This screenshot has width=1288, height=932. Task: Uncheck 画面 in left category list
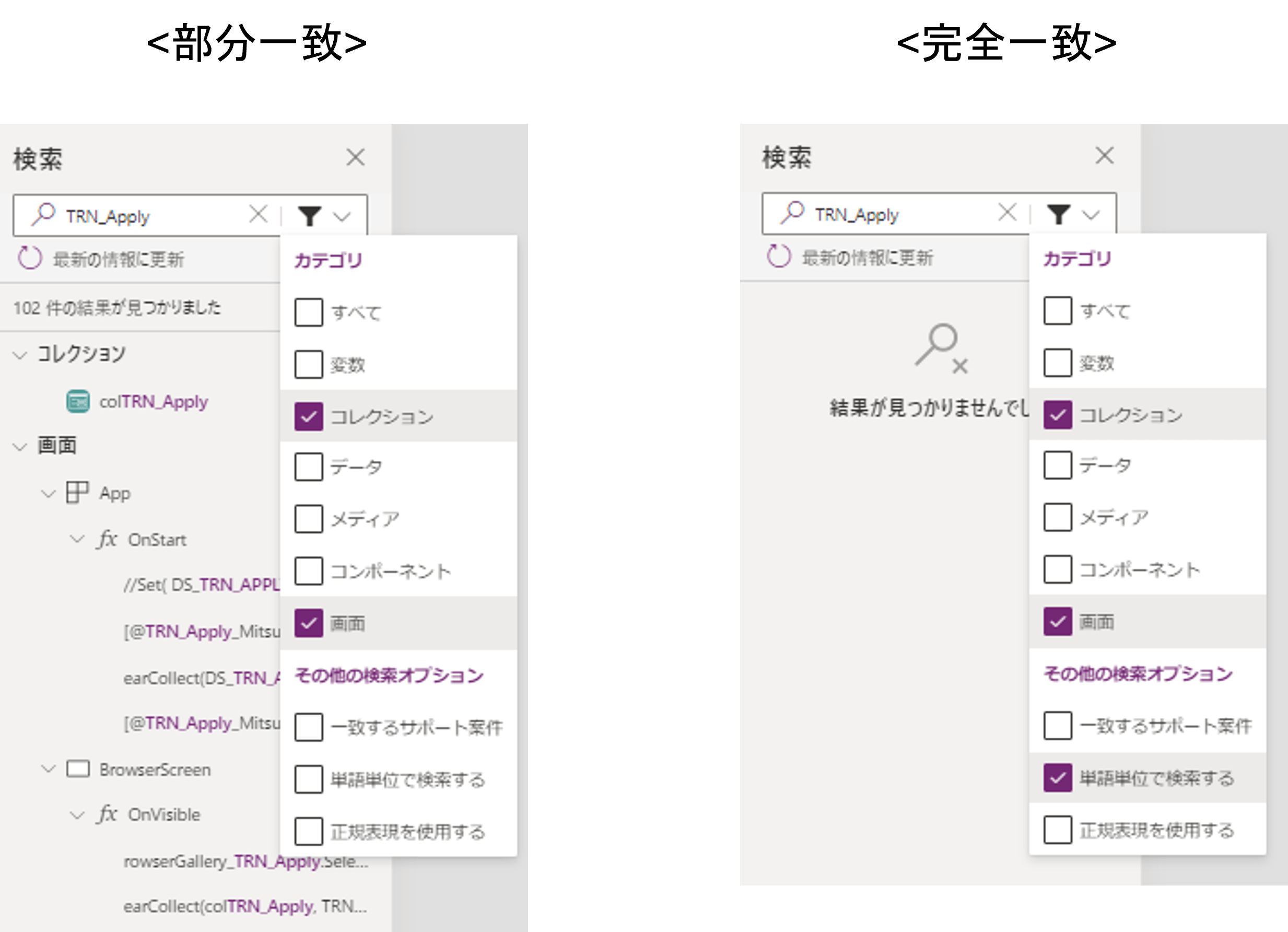point(309,623)
